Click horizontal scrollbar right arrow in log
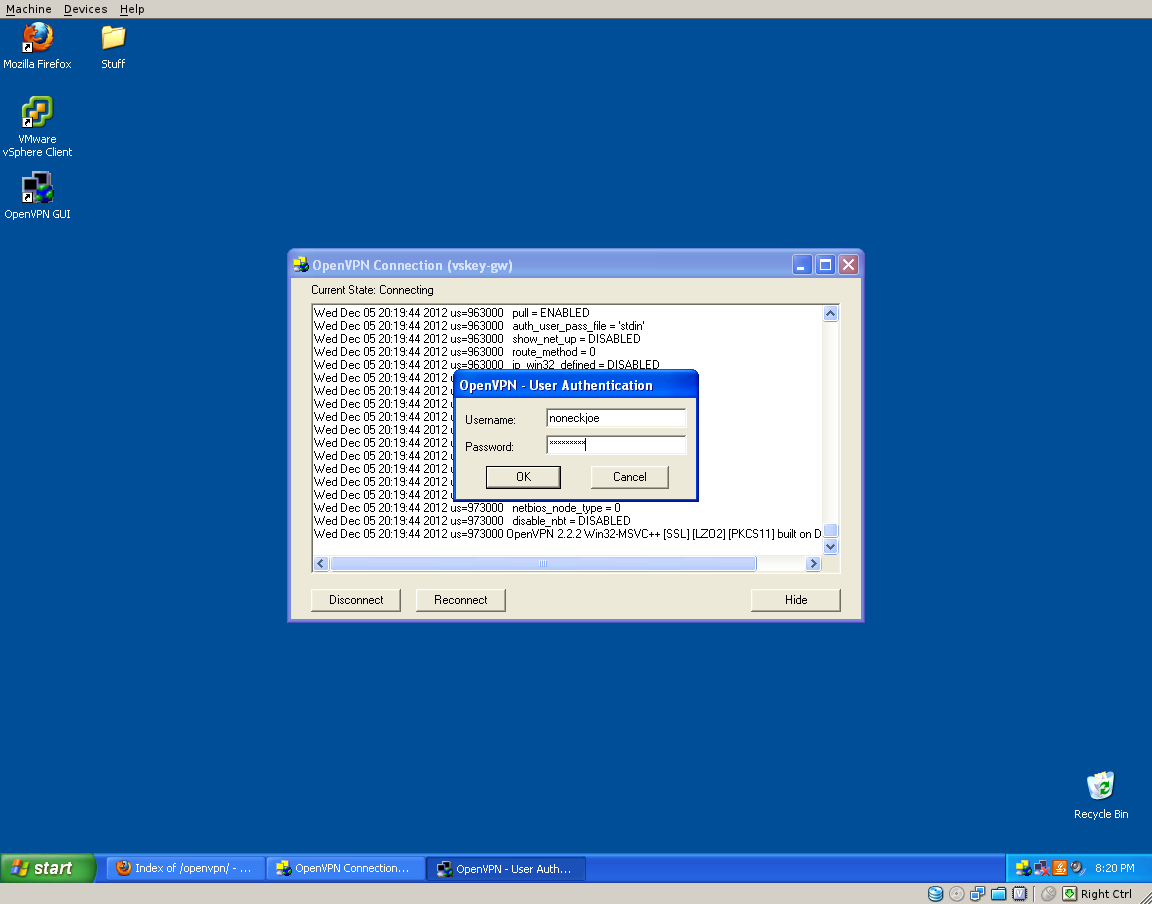1152x904 pixels. point(813,564)
